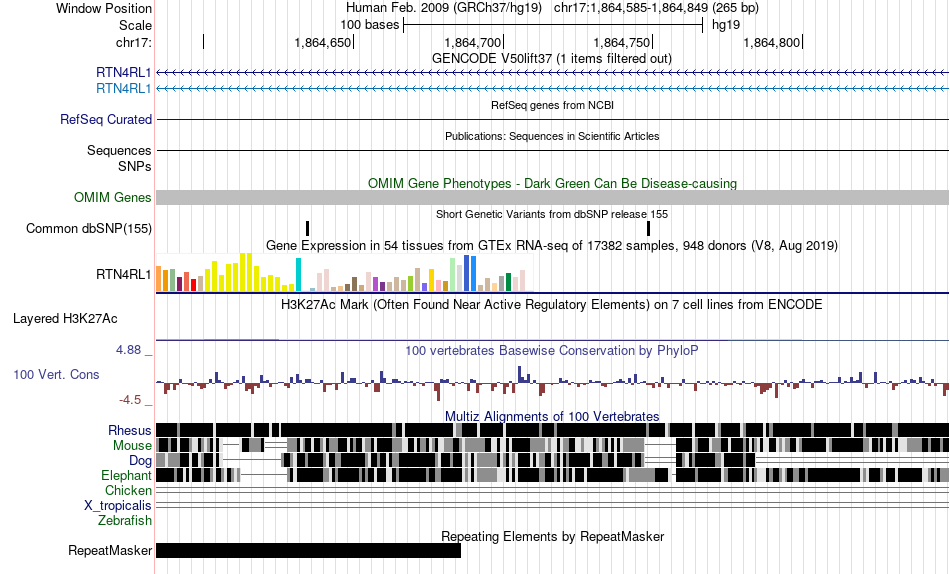Click the GTEx Gene Expression track title
The width and height of the screenshot is (950, 574).
[x=552, y=245]
